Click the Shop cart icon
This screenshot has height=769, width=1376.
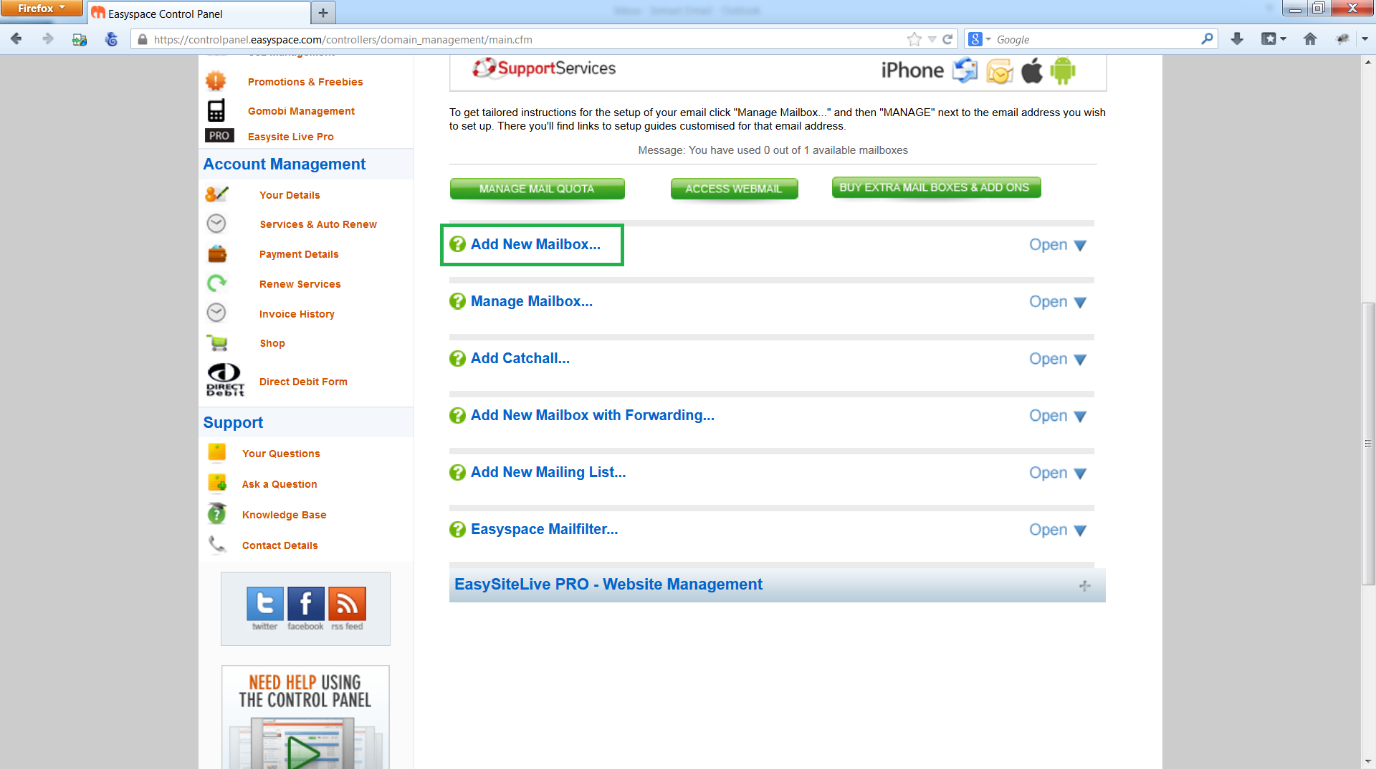coord(217,343)
